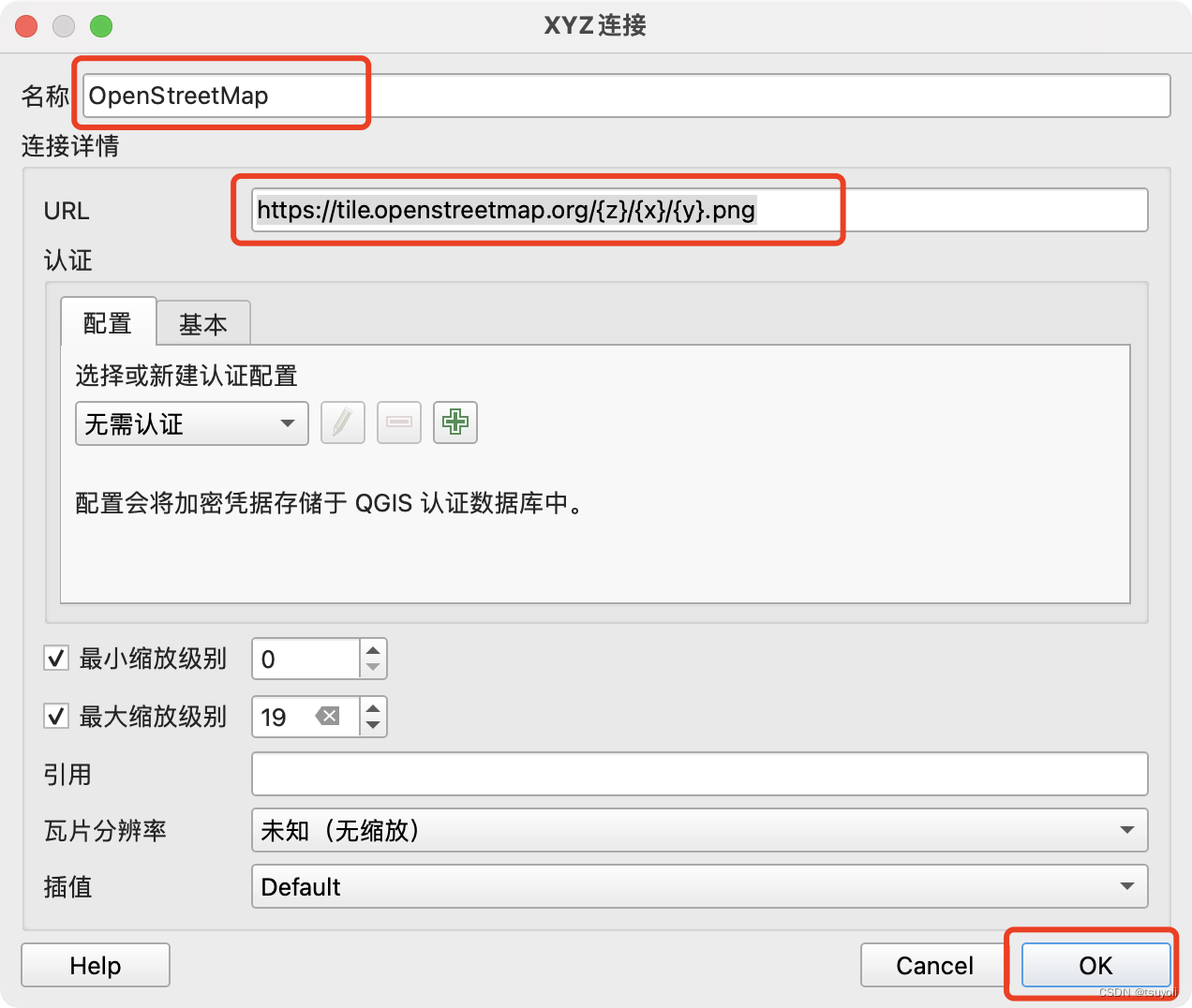Screen dimensions: 1192x1008
Task: Click the edit authentication config pencil icon
Action: click(342, 422)
